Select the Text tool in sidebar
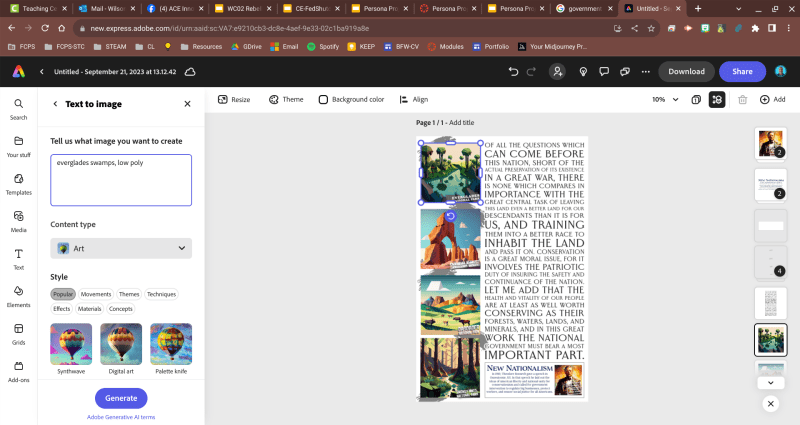This screenshot has width=800, height=425. [x=18, y=259]
